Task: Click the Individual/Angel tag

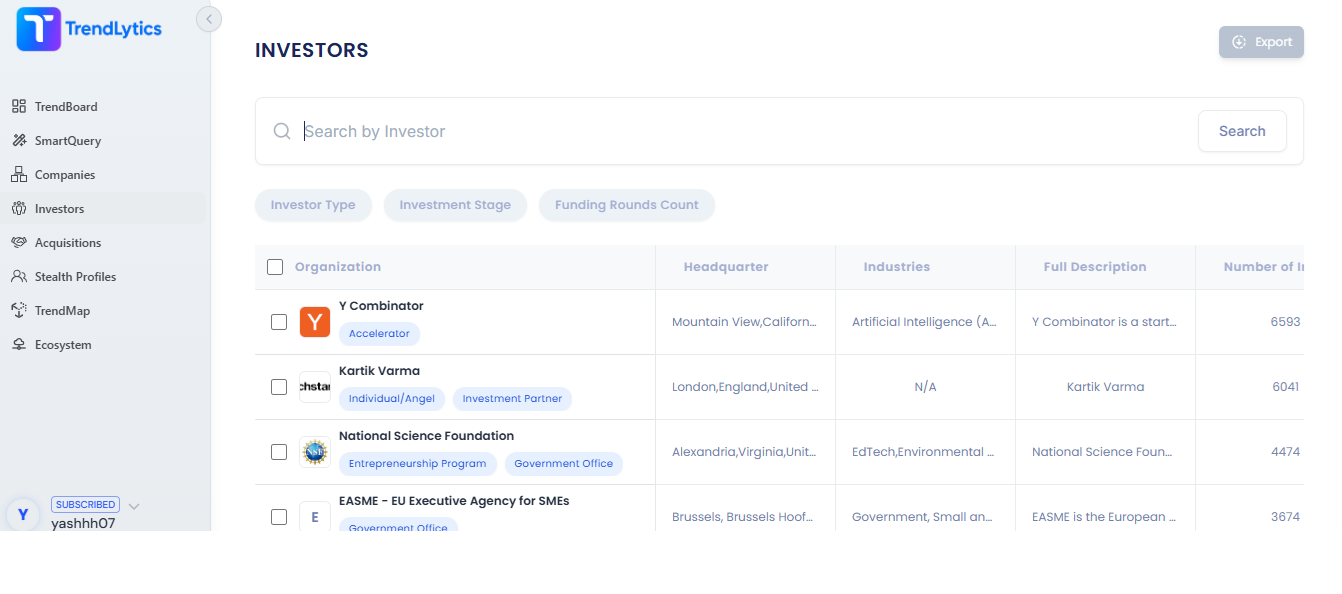Action: pyautogui.click(x=392, y=399)
